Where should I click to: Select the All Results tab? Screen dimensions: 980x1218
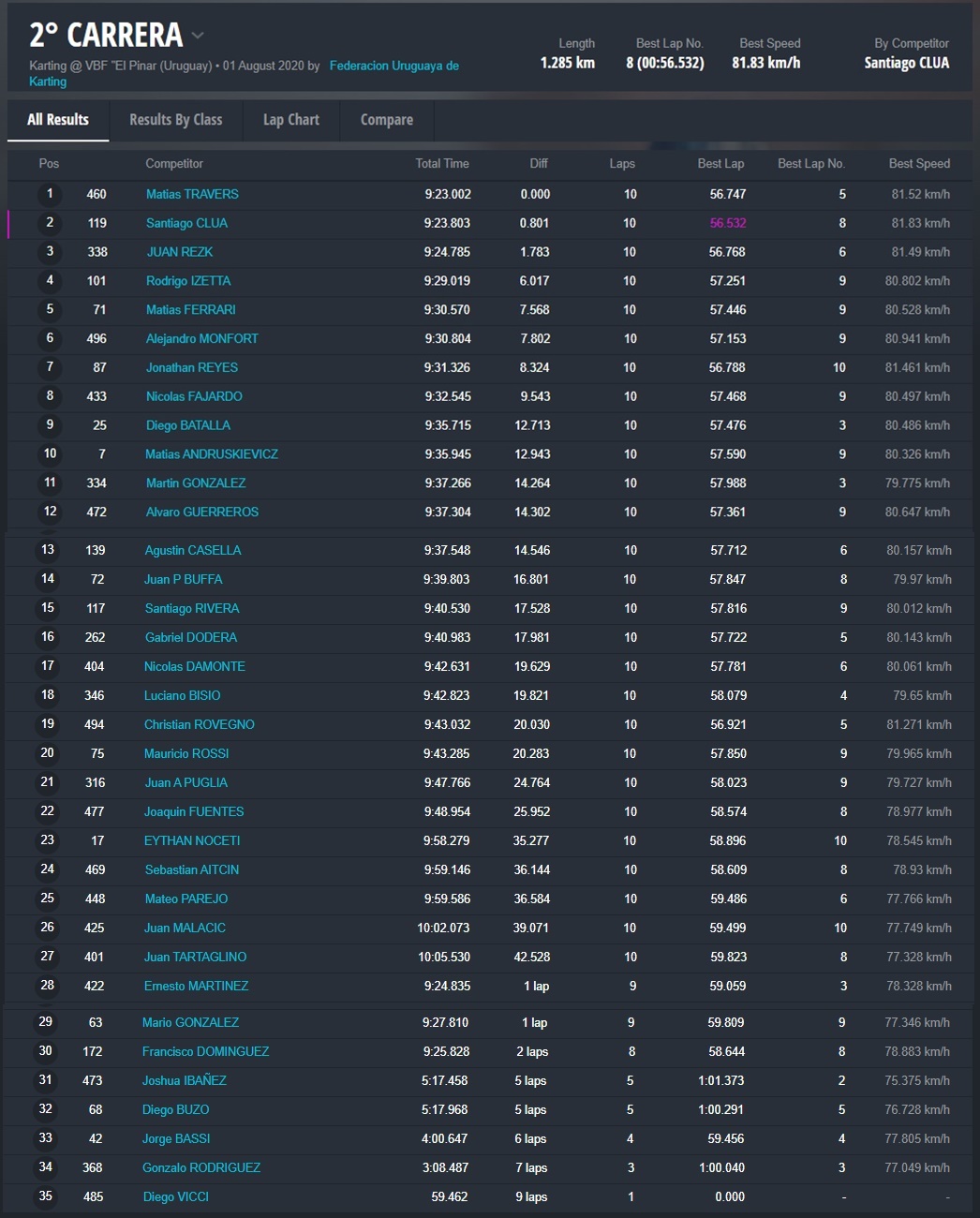(58, 120)
